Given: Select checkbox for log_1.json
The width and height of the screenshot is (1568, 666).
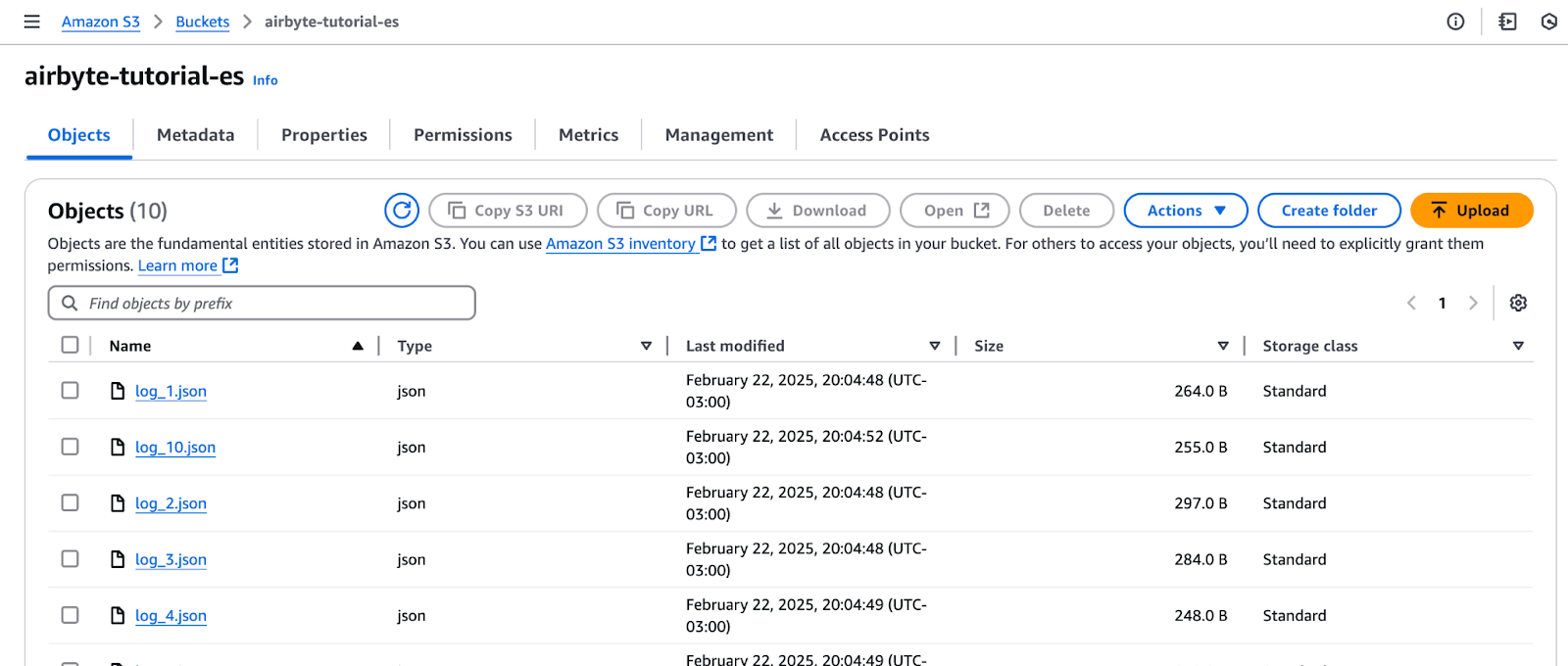Looking at the screenshot, I should click(x=70, y=391).
